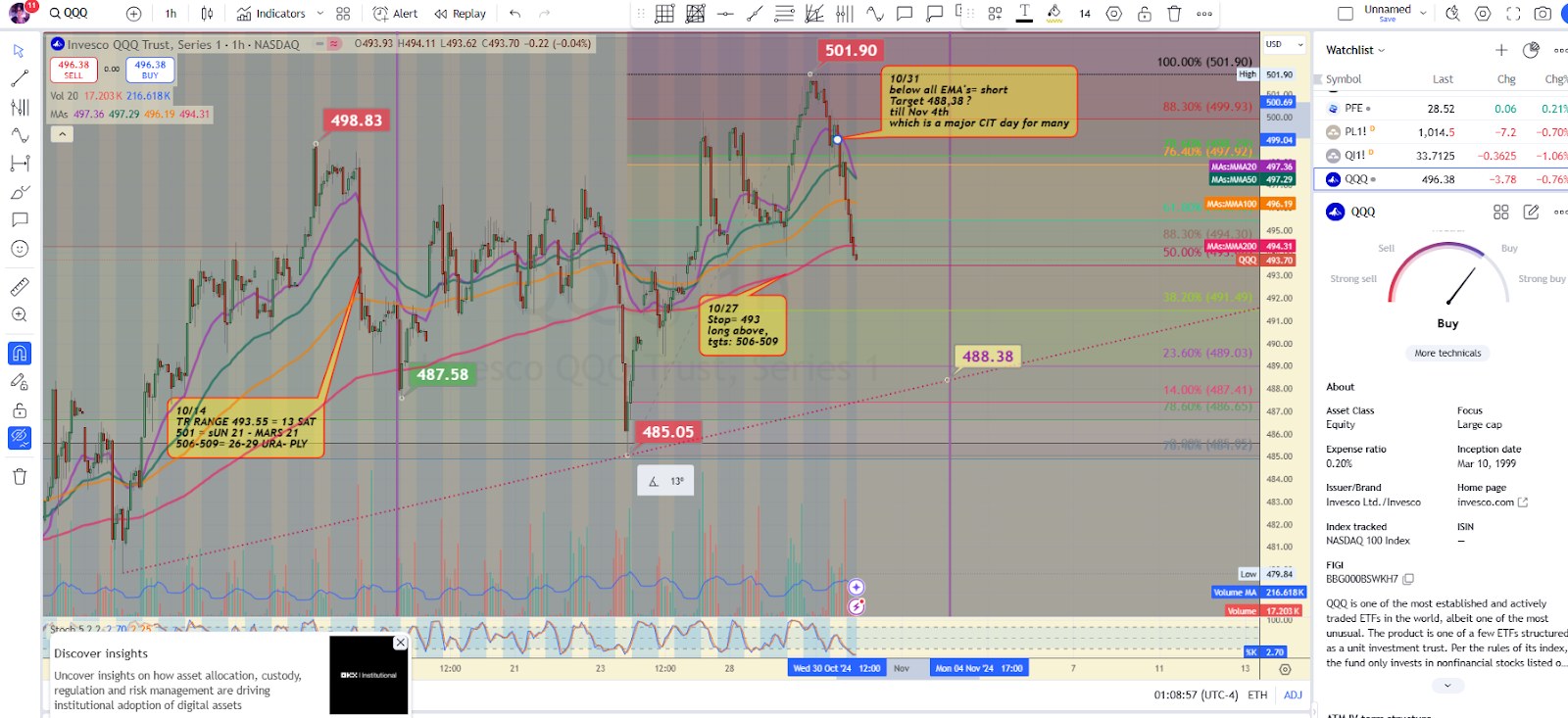
Task: Click the 496.38 SELL button
Action: [x=73, y=70]
